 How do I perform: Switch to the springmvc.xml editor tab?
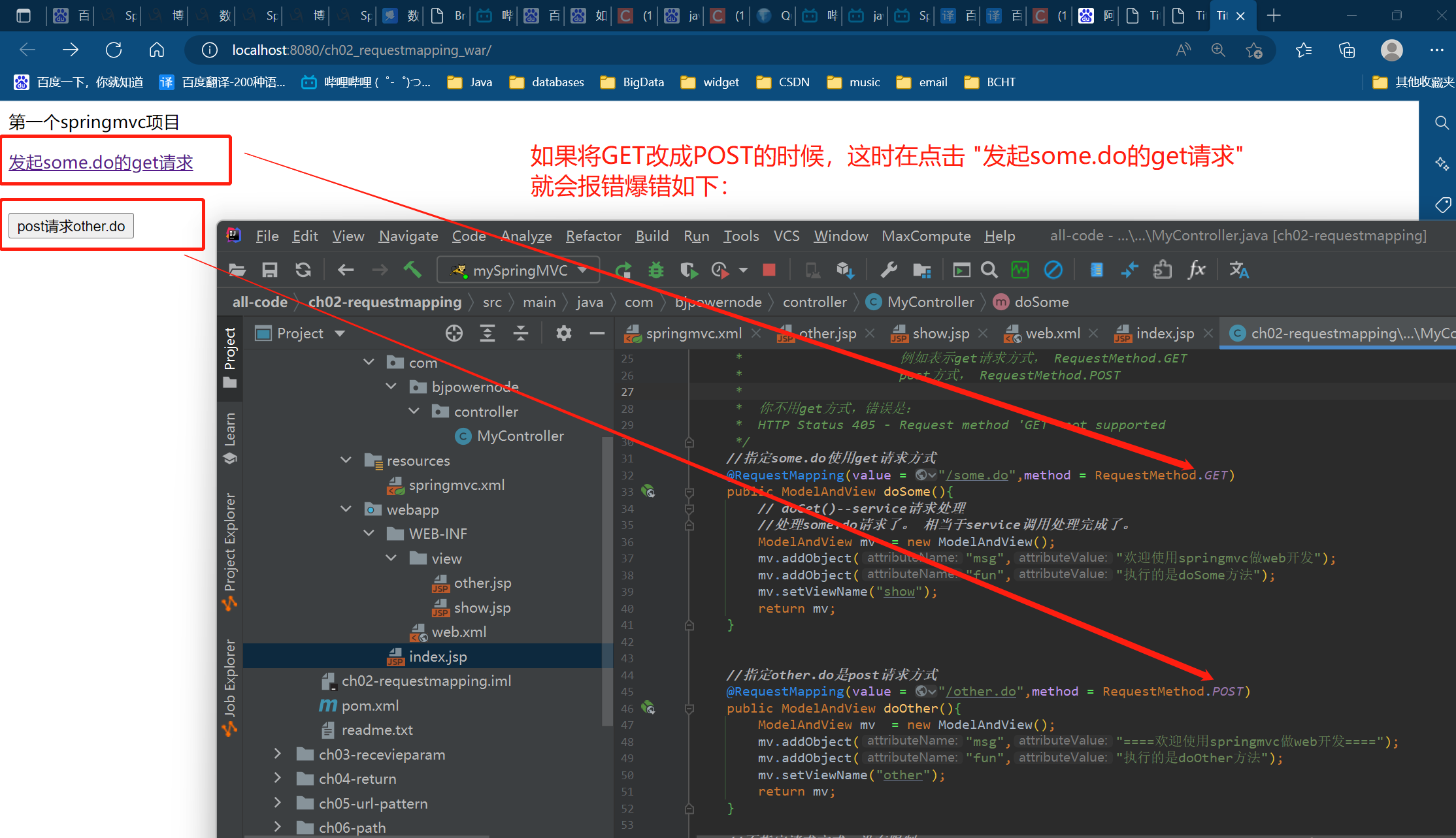click(693, 334)
